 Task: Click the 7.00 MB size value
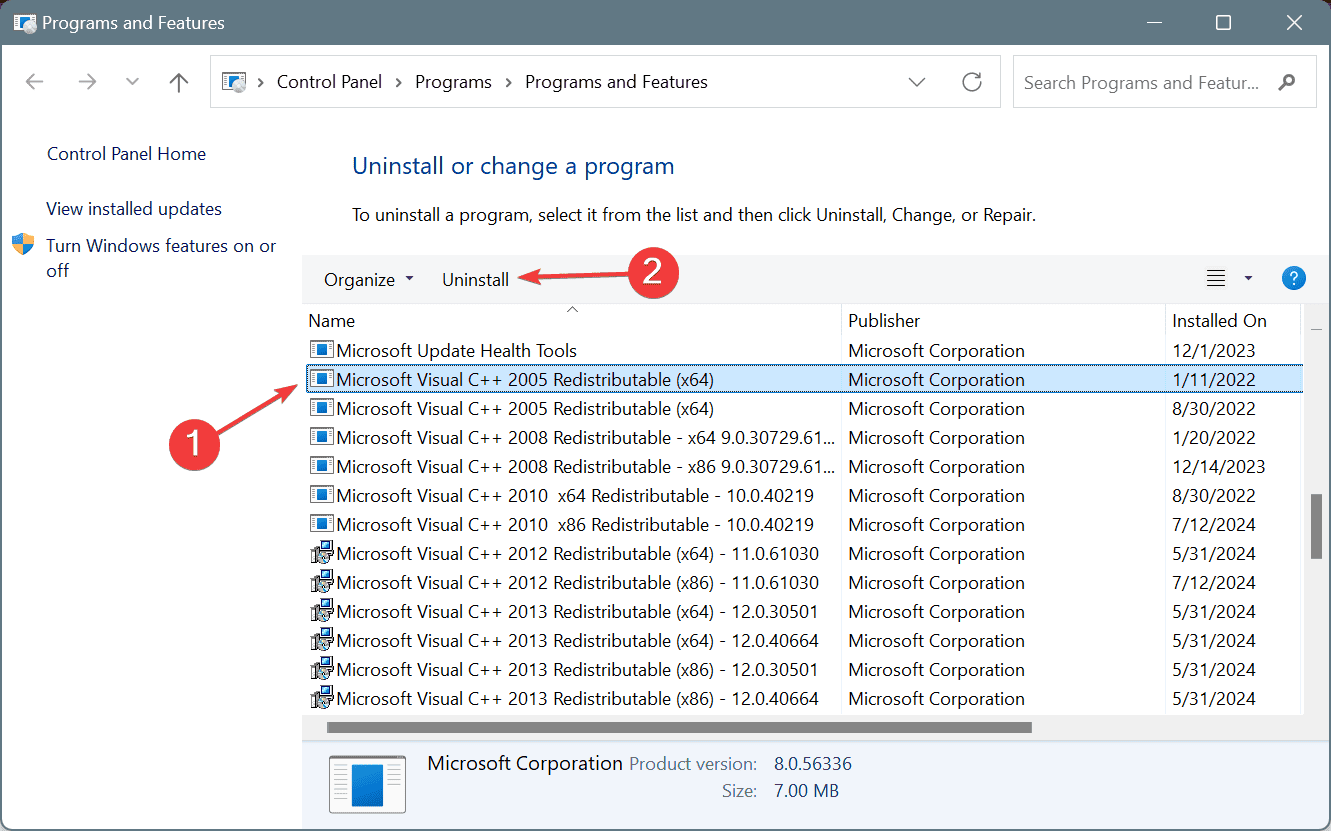click(x=806, y=791)
